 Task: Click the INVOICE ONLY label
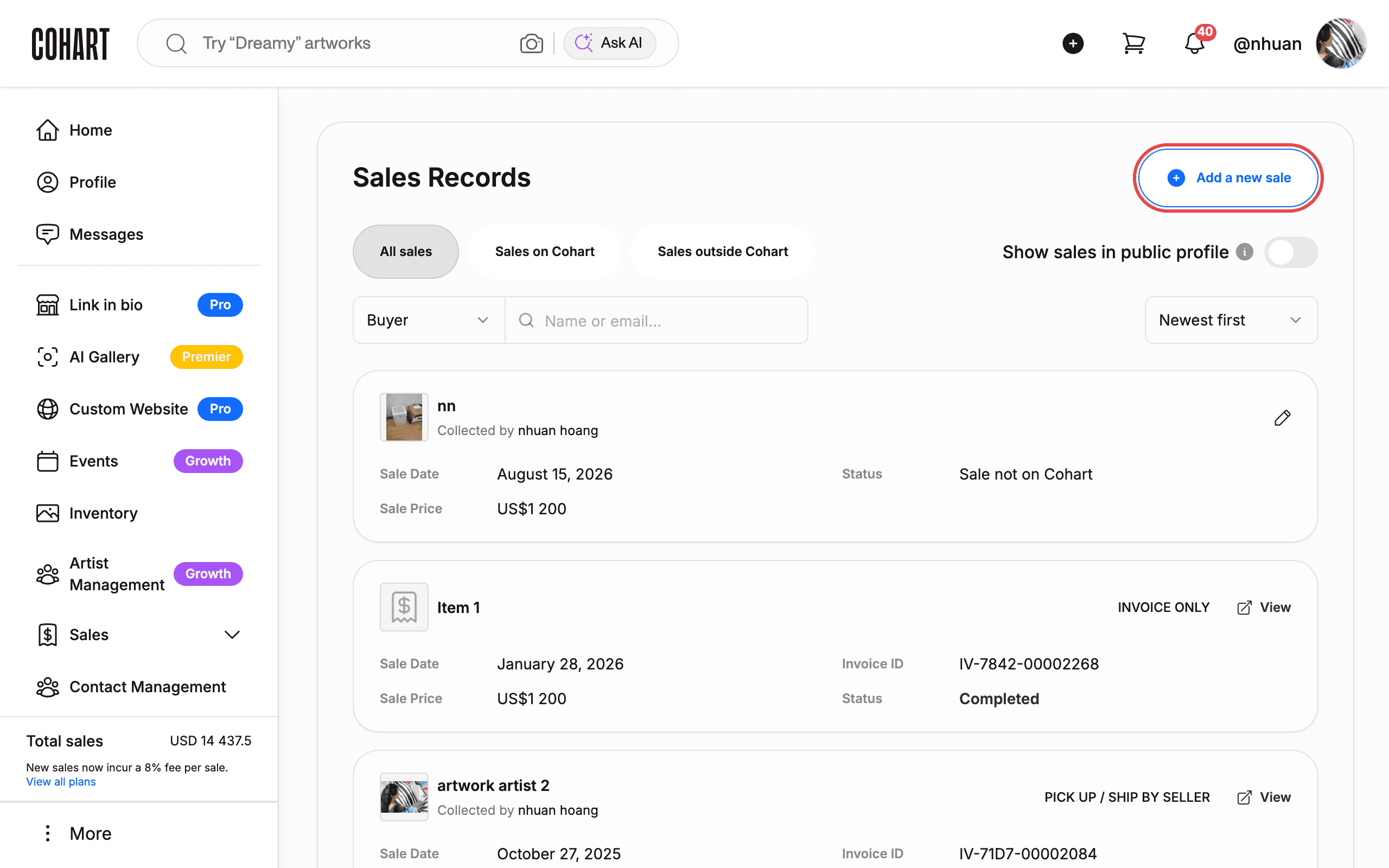pos(1163,608)
